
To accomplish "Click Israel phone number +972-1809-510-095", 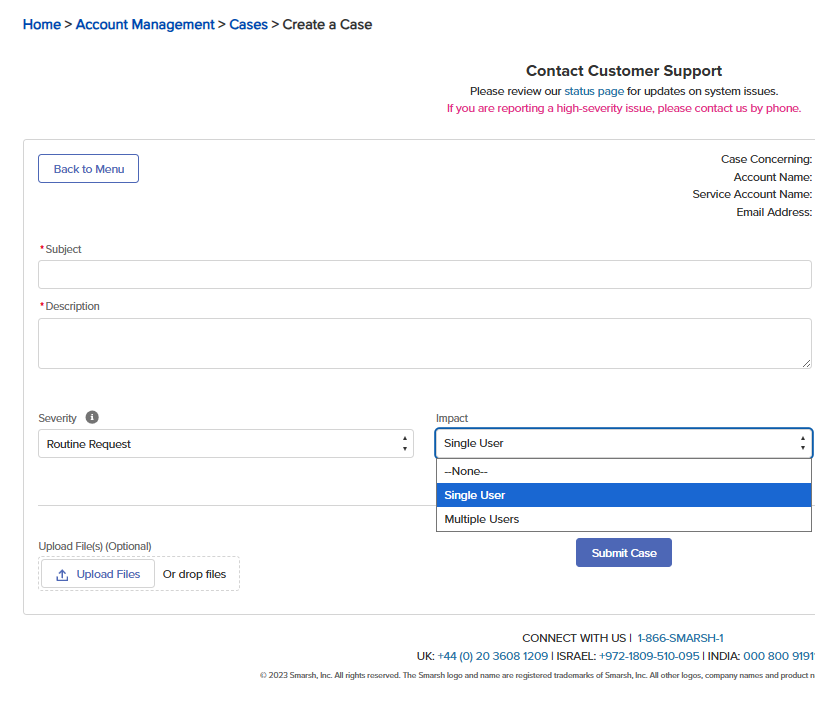I will click(x=649, y=656).
